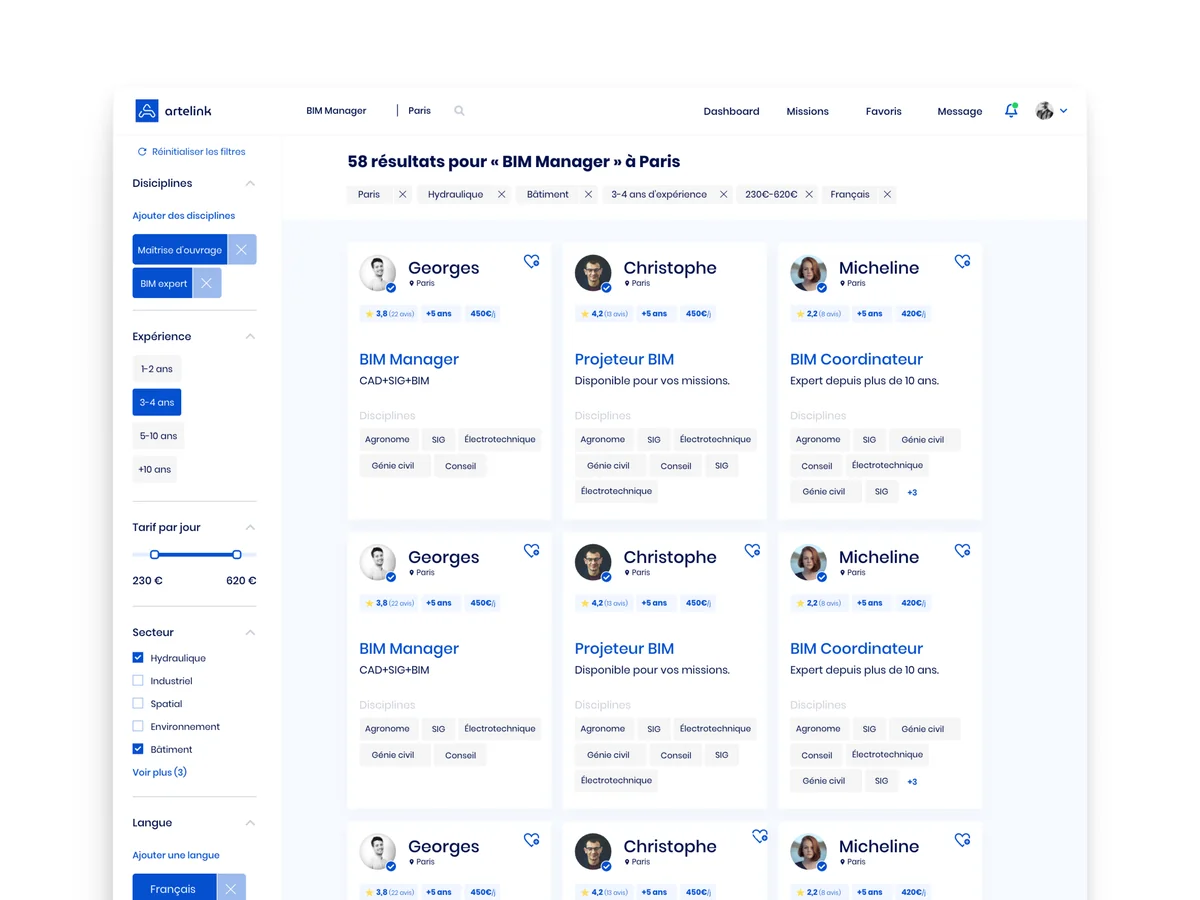Open first BIM Coordinateur profile title

click(856, 359)
